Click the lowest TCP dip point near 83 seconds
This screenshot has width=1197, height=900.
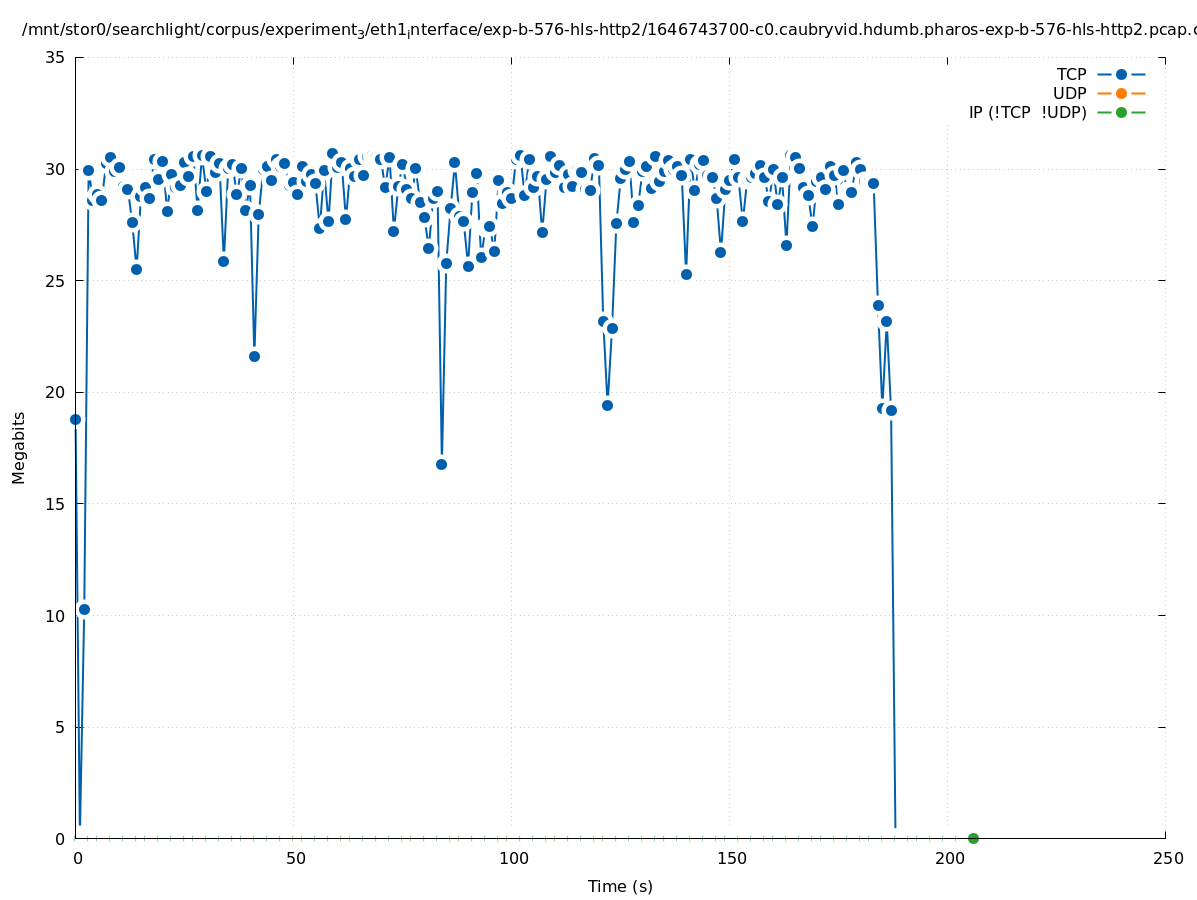click(441, 464)
